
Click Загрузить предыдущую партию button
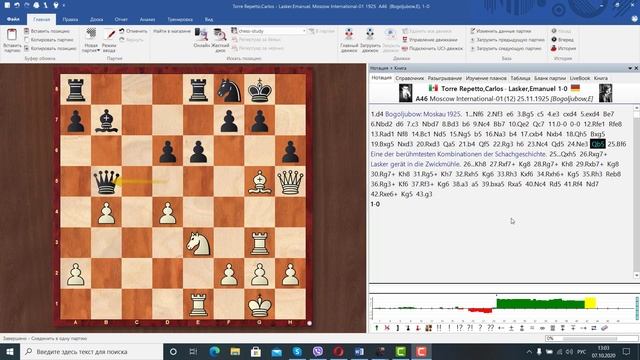(507, 40)
